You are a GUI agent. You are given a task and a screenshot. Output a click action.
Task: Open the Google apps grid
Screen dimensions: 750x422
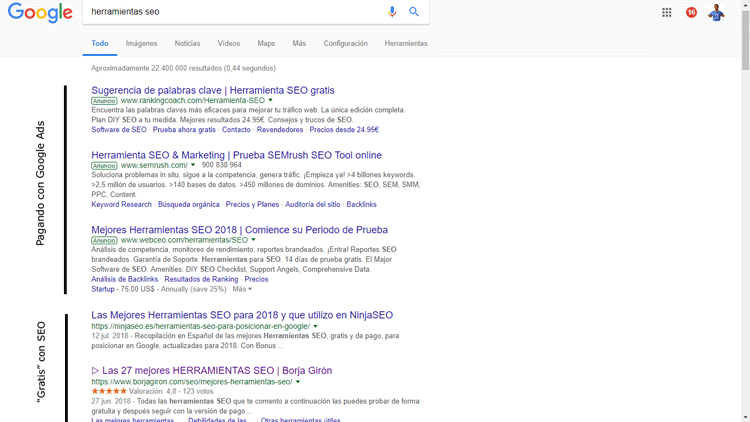coord(667,12)
